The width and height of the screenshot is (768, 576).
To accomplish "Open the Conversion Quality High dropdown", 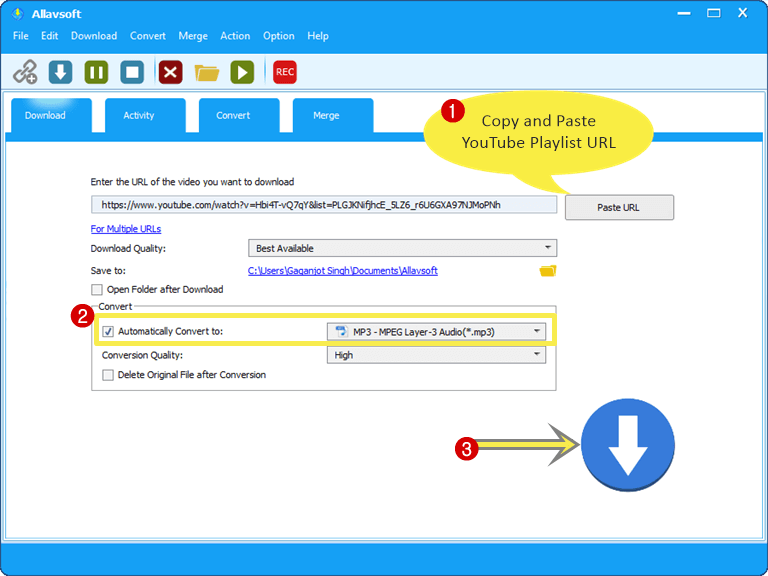I will click(436, 355).
